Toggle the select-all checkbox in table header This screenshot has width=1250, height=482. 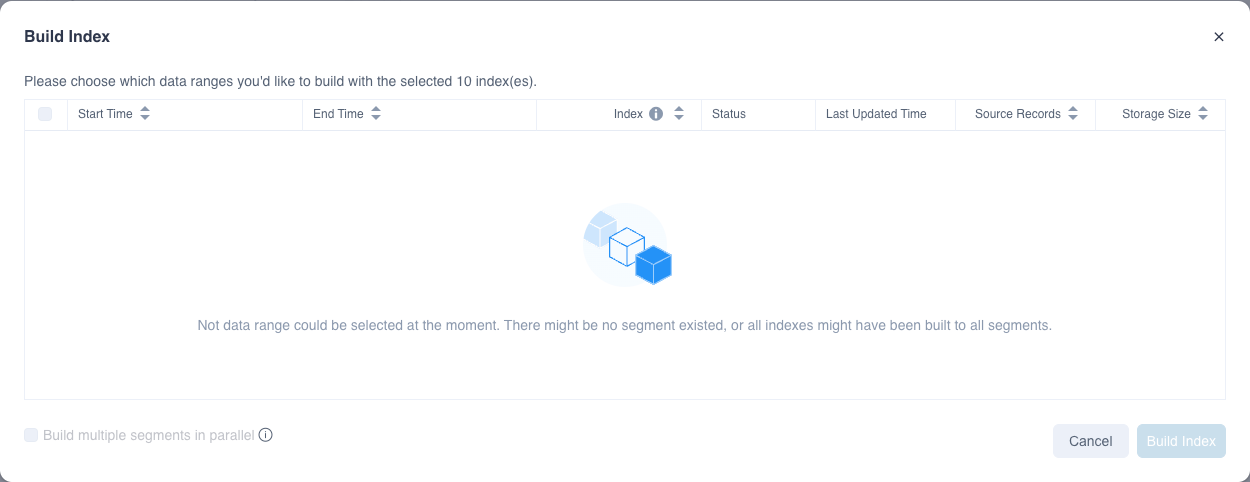click(45, 114)
